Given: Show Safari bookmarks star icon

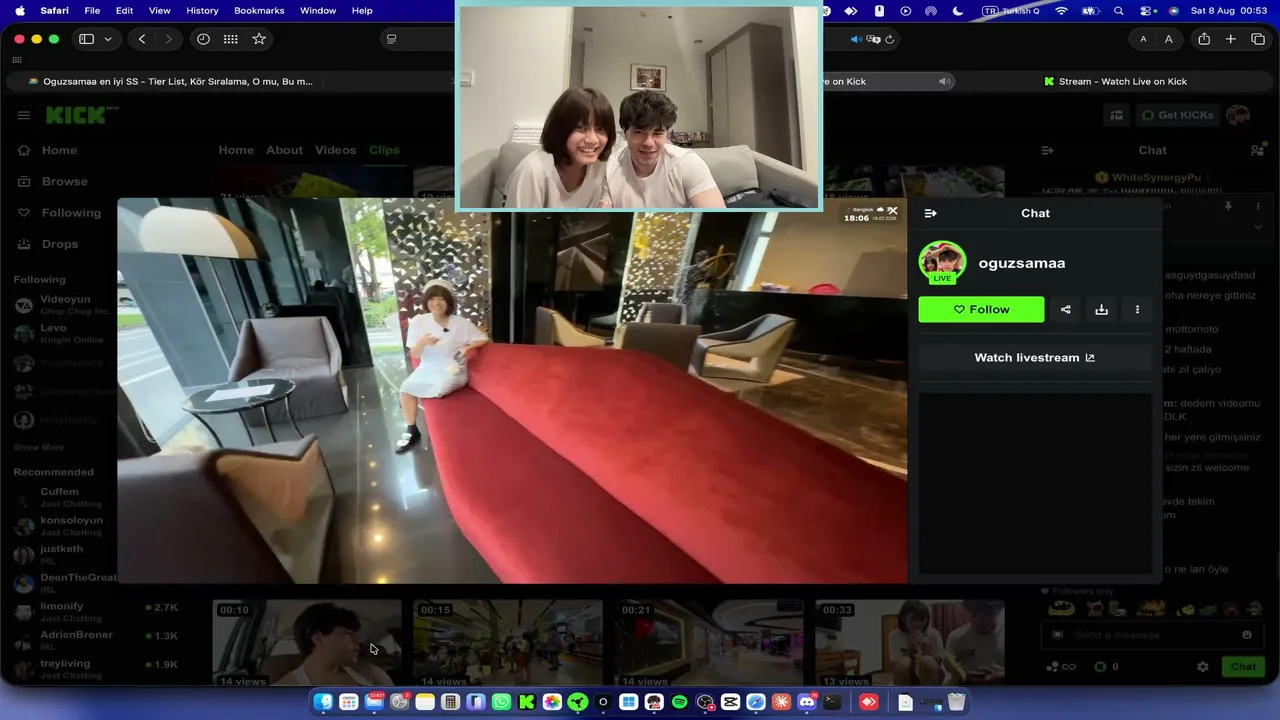Looking at the screenshot, I should [x=259, y=39].
